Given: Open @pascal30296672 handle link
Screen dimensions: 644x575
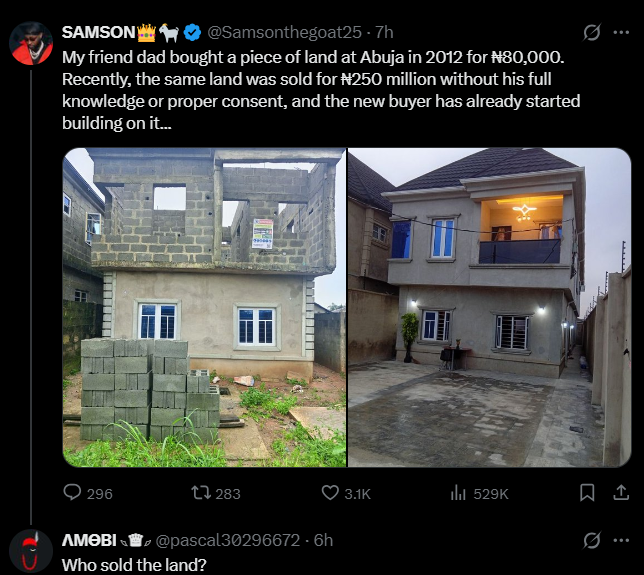Looking at the screenshot, I should (x=226, y=541).
